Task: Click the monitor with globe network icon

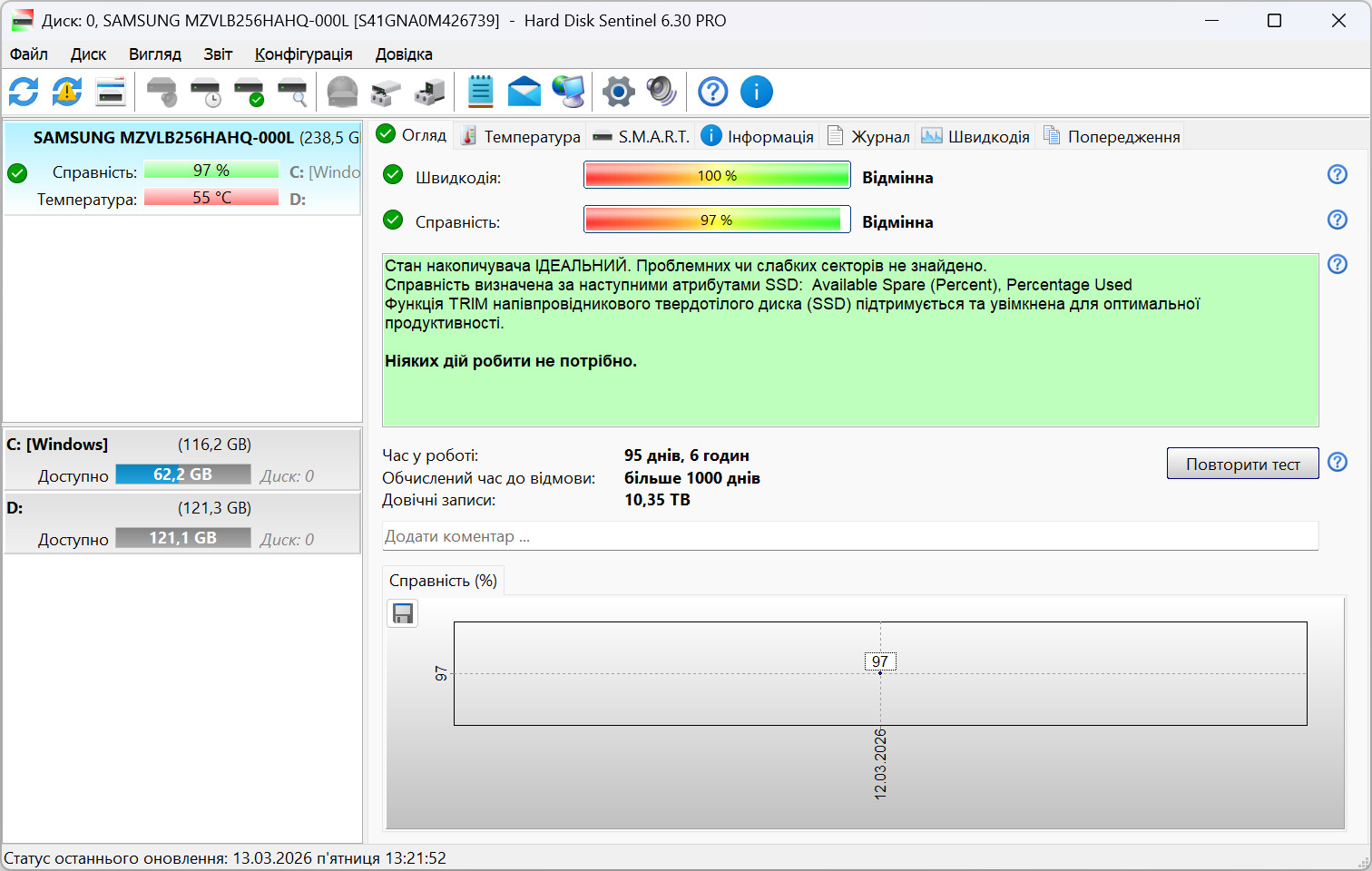Action: pos(569,92)
